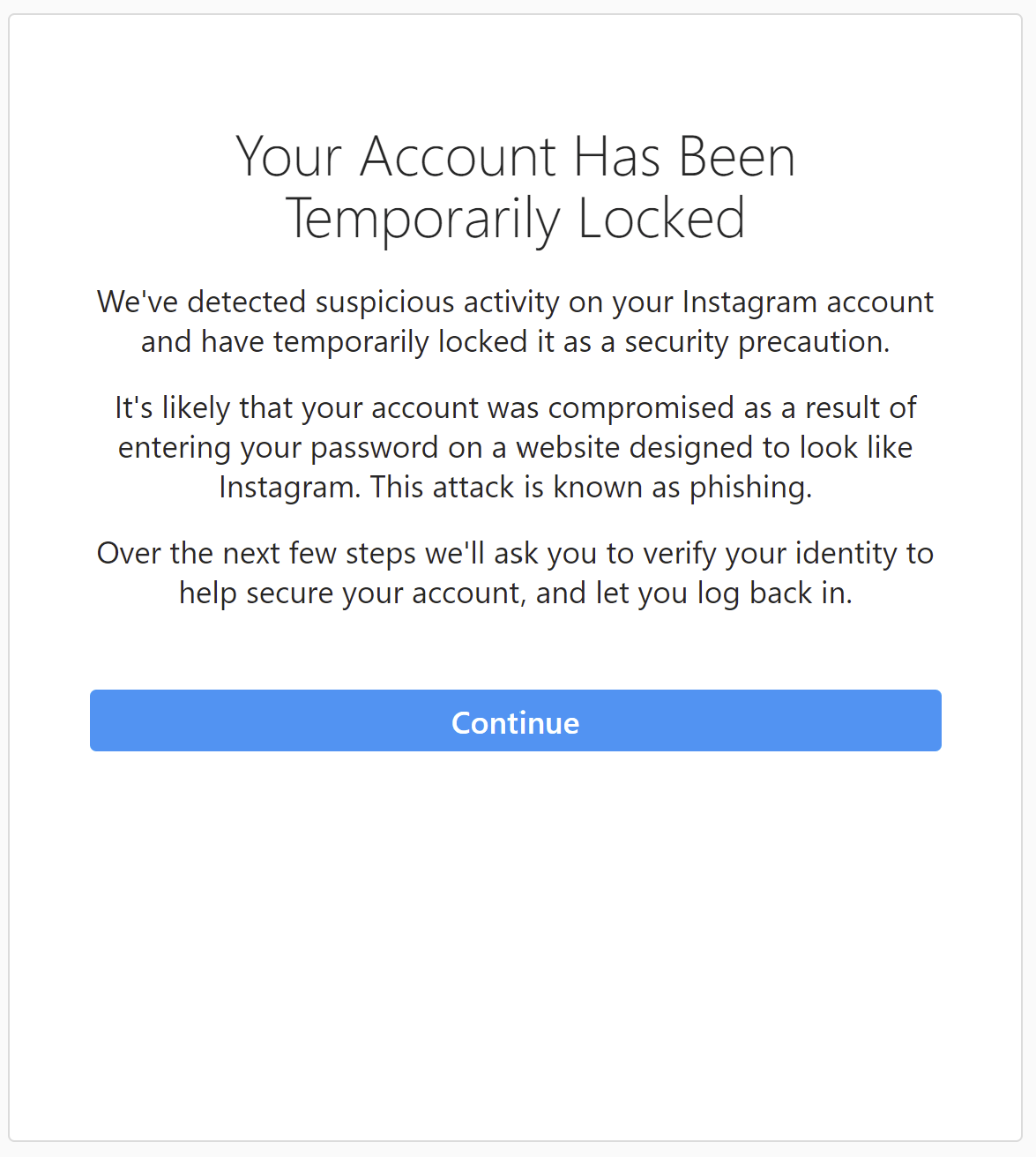Click the phrase "security precaution"
Viewport: 1036px width, 1157px height.
(757, 341)
